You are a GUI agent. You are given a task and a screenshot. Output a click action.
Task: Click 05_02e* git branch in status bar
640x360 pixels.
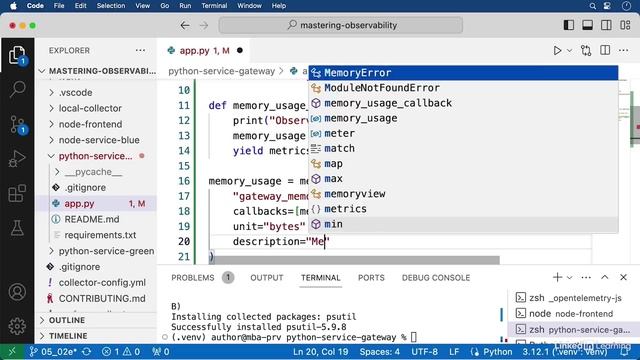[x=53, y=352]
